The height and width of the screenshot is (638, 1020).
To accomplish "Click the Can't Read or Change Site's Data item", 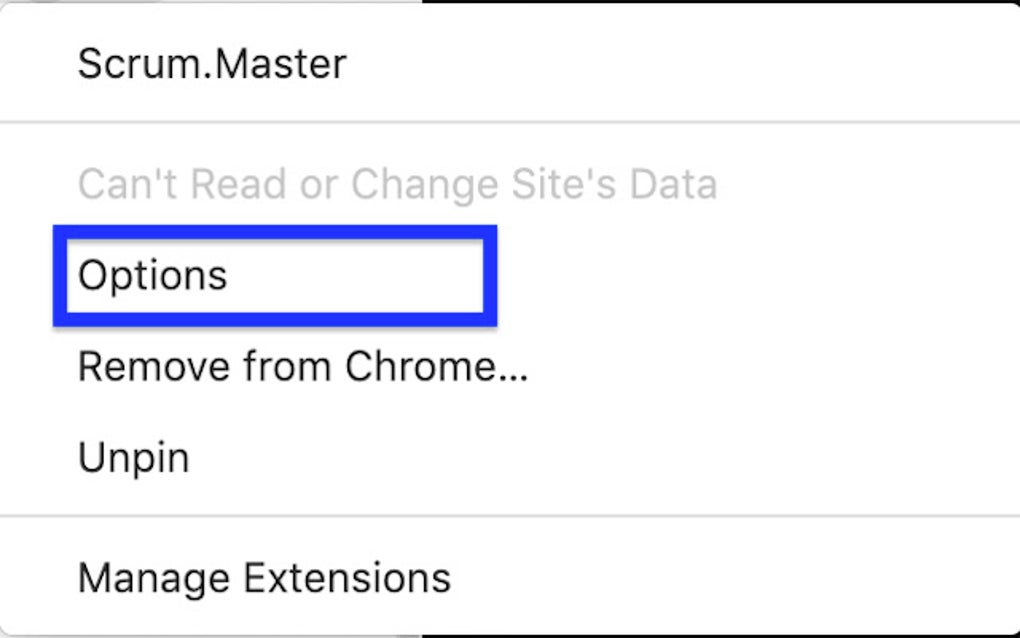I will (397, 184).
